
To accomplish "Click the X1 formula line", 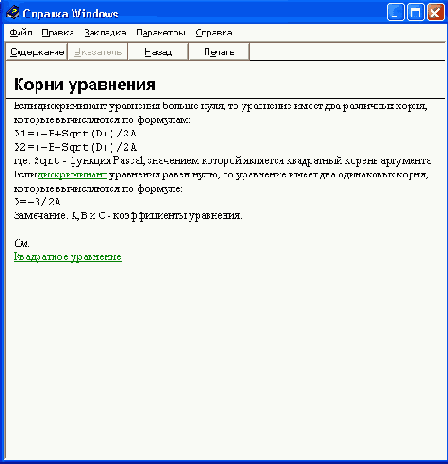I will point(75,133).
